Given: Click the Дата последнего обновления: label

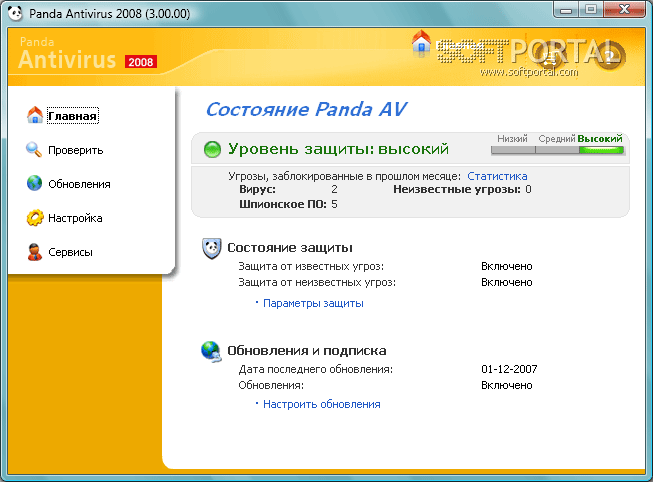Looking at the screenshot, I should pyautogui.click(x=315, y=369).
